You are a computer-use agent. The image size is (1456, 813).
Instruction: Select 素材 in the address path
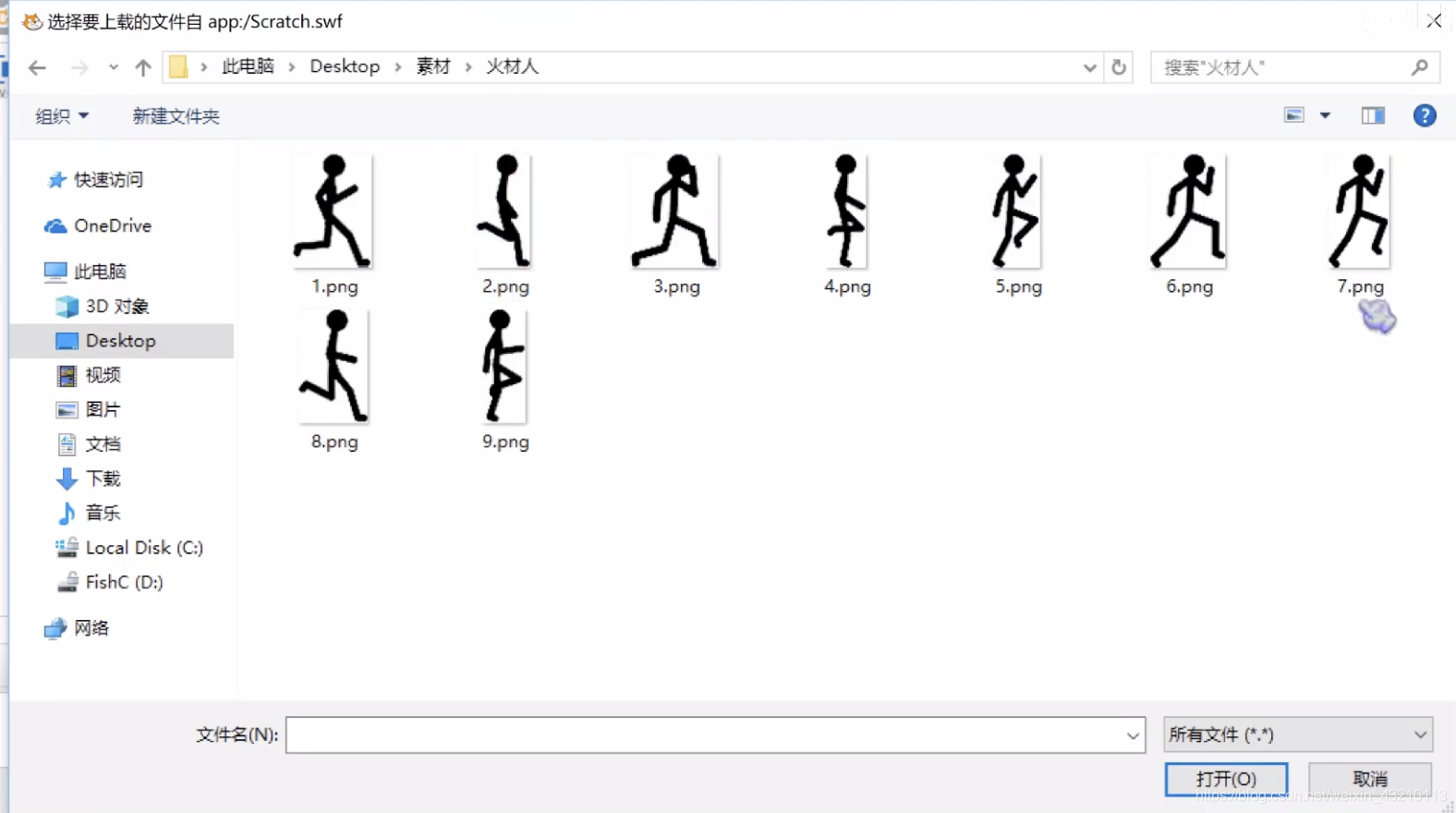[x=433, y=67]
